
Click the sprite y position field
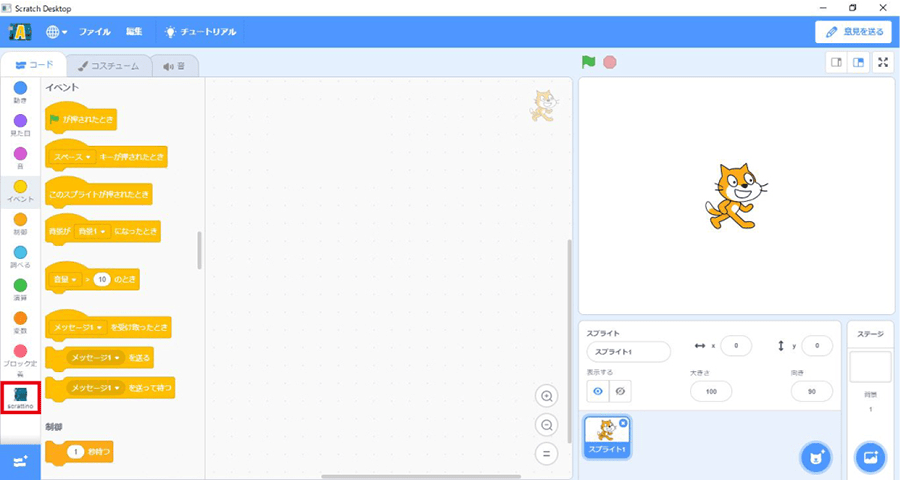pyautogui.click(x=817, y=346)
